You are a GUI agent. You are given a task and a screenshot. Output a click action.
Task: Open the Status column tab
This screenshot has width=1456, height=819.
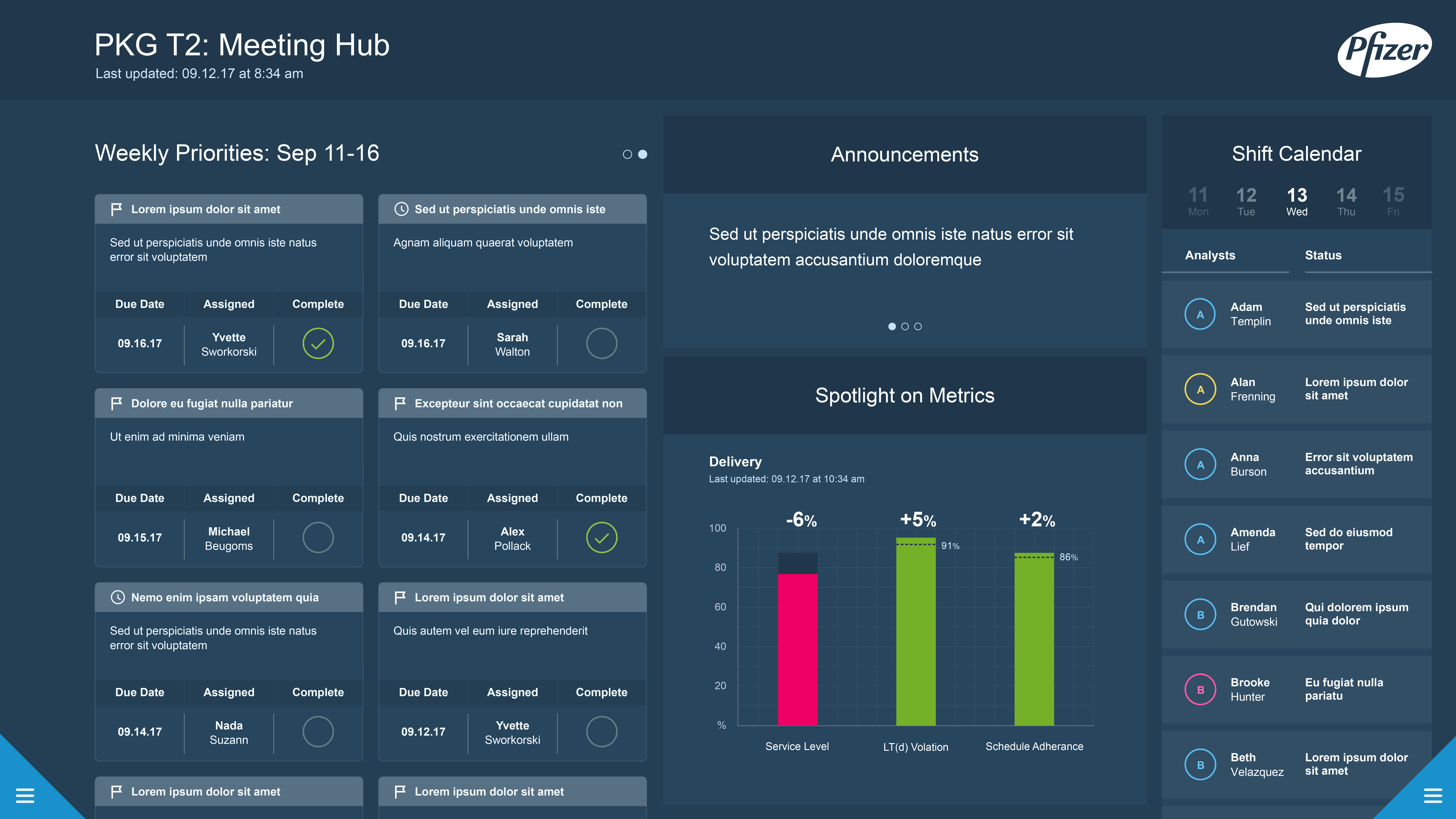(1323, 256)
